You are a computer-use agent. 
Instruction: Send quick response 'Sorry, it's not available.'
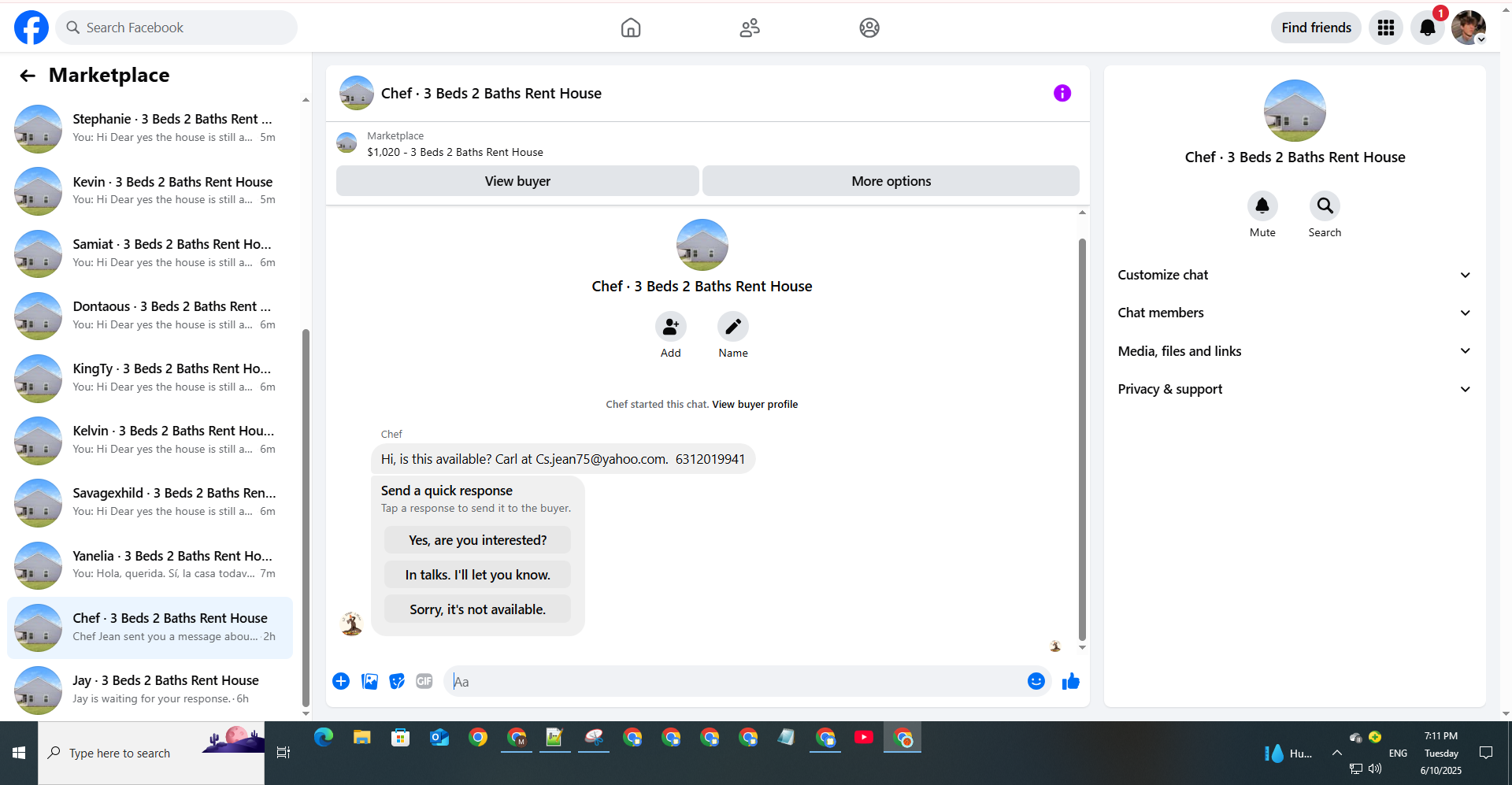pyautogui.click(x=477, y=609)
